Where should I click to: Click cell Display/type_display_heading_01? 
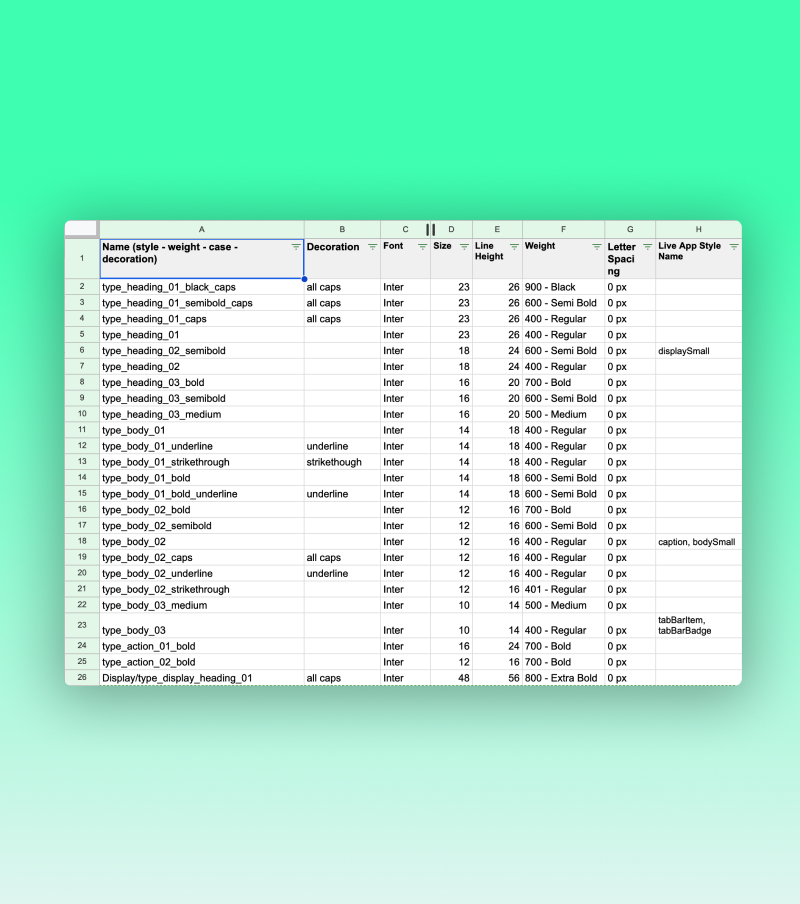point(202,678)
